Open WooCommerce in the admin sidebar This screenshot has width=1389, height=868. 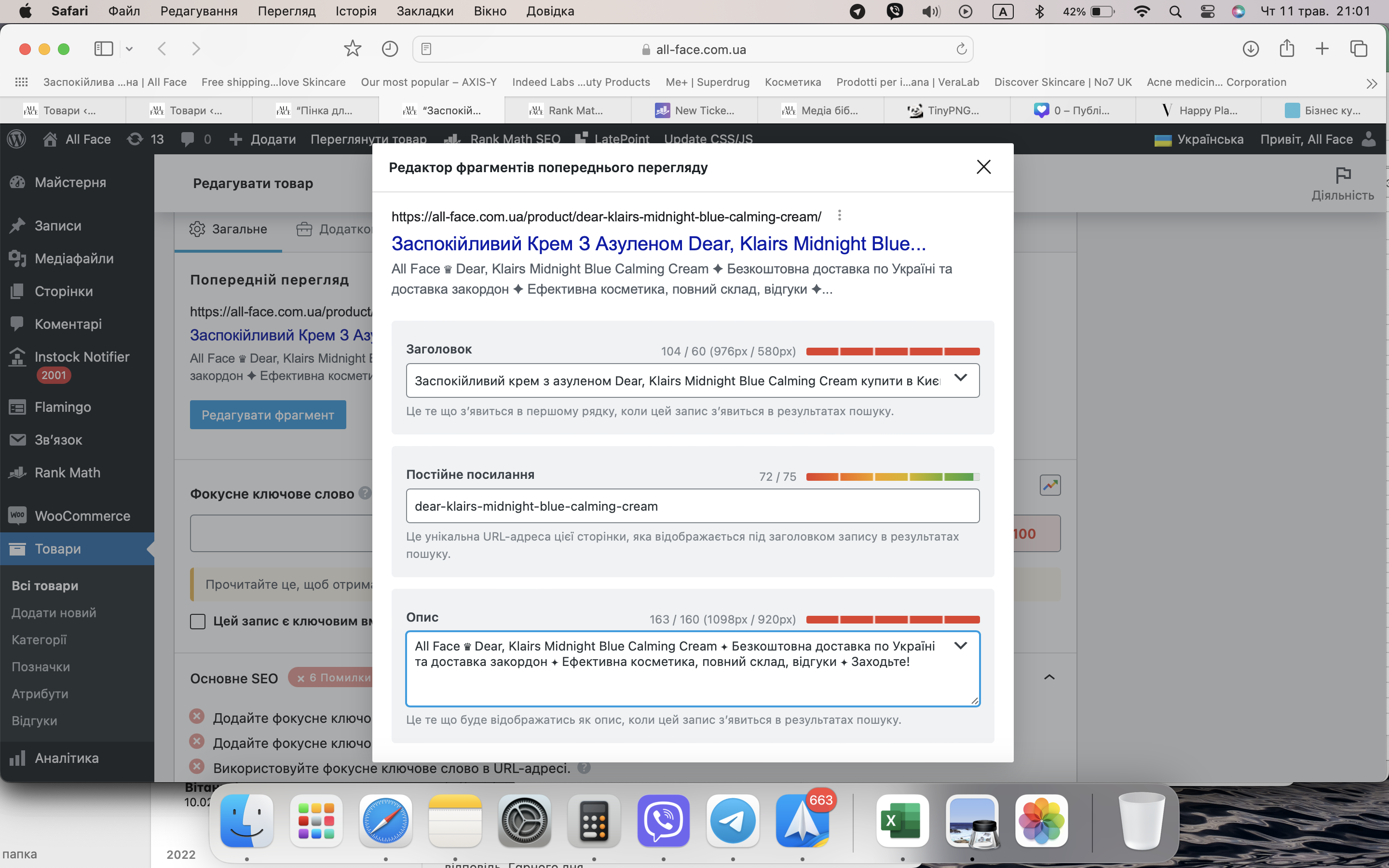(82, 515)
